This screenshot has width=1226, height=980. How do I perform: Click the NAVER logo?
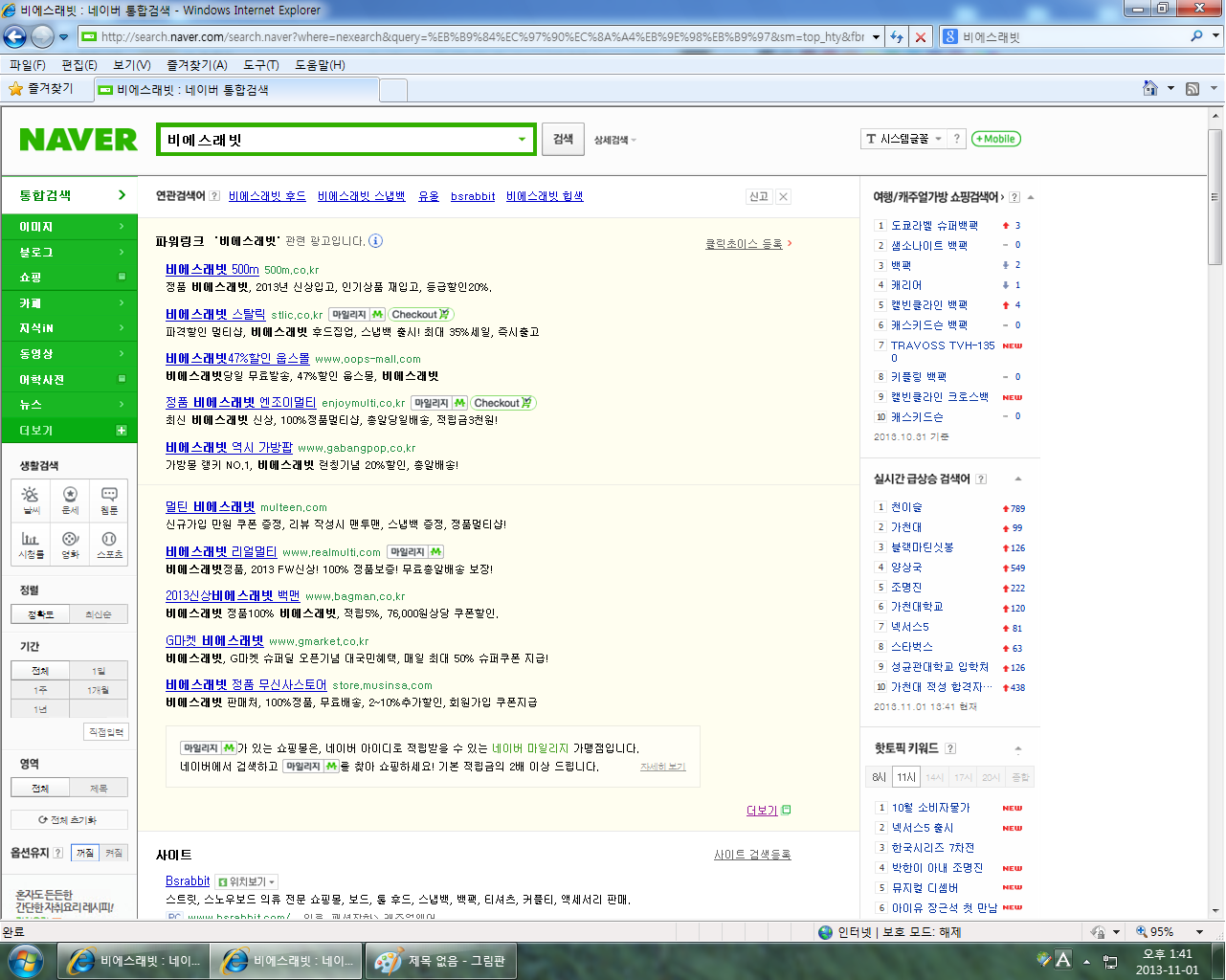[78, 139]
